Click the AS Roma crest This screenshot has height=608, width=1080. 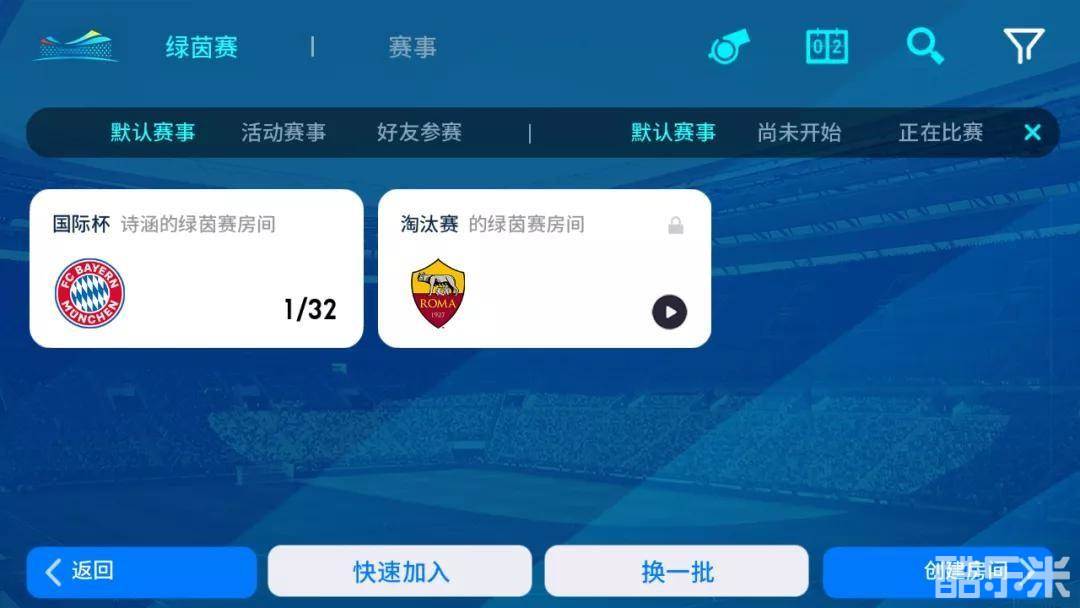pos(438,293)
